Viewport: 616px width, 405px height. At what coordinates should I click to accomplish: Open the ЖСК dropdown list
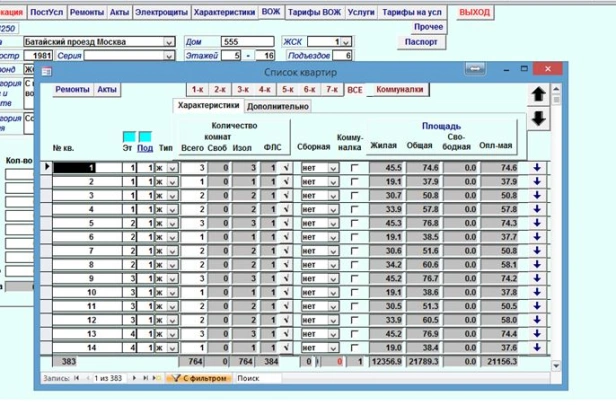point(346,42)
